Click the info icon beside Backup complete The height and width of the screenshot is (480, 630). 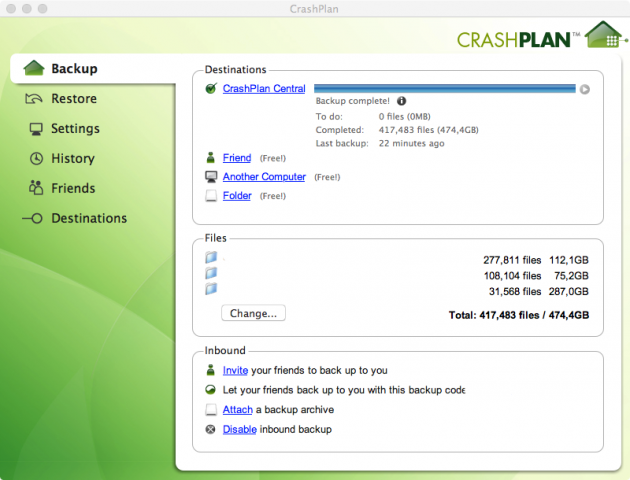click(x=402, y=101)
